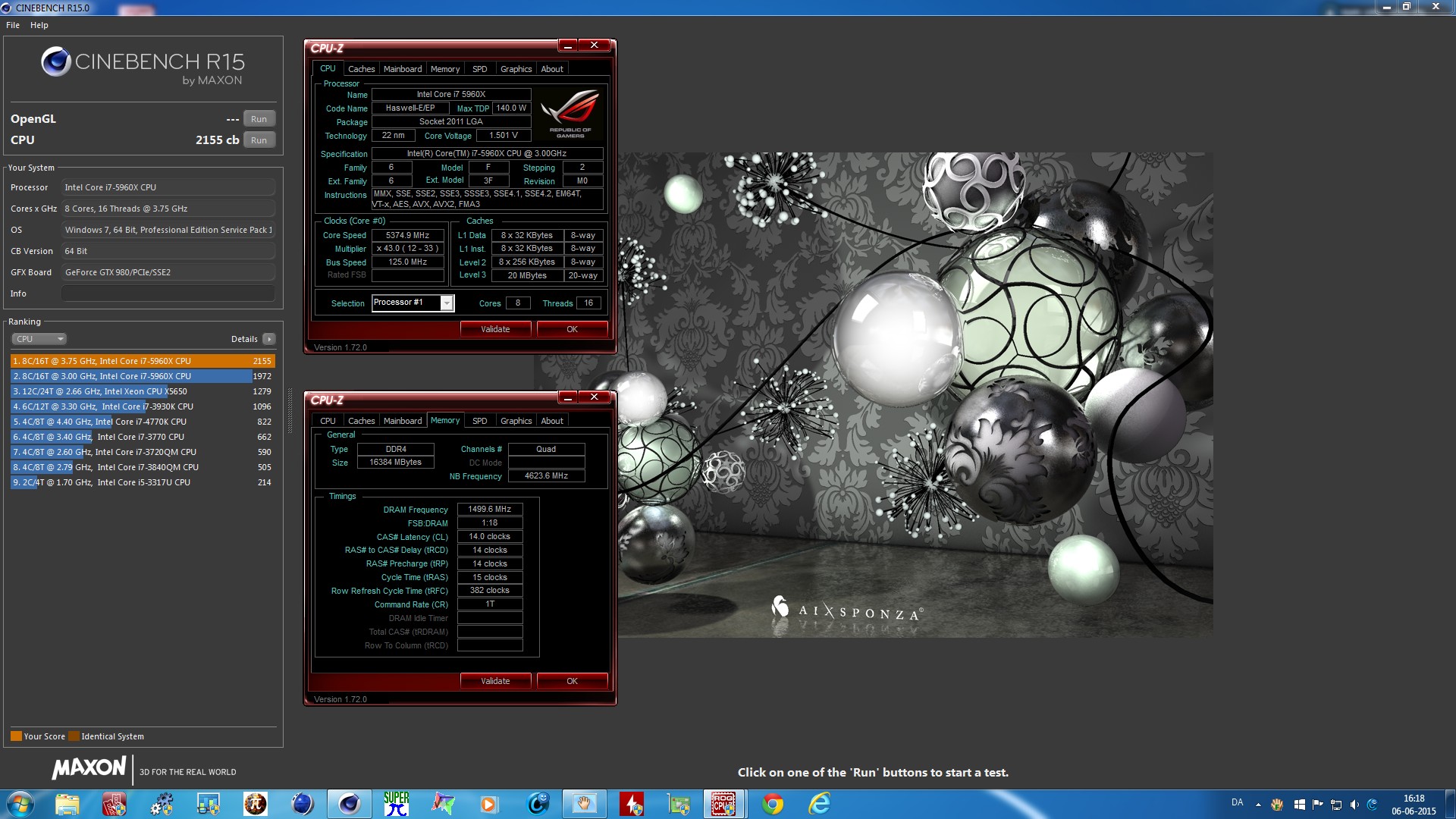Image resolution: width=1456 pixels, height=819 pixels.
Task: Open the gears icon in the taskbar
Action: [162, 804]
